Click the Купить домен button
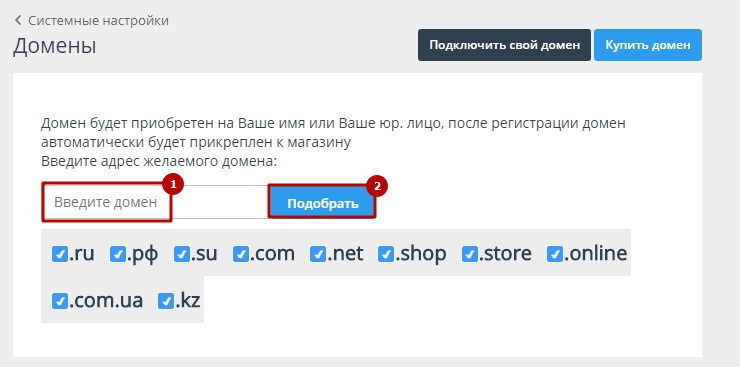Screen dimensions: 740x367 (x=648, y=45)
